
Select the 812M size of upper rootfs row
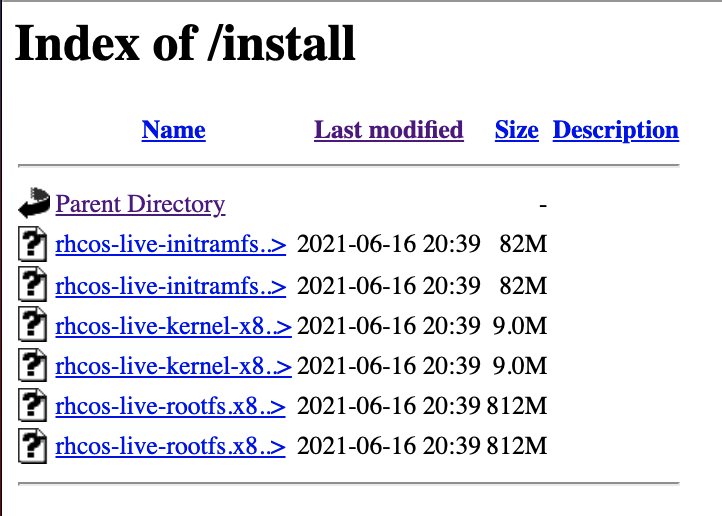[x=517, y=406]
